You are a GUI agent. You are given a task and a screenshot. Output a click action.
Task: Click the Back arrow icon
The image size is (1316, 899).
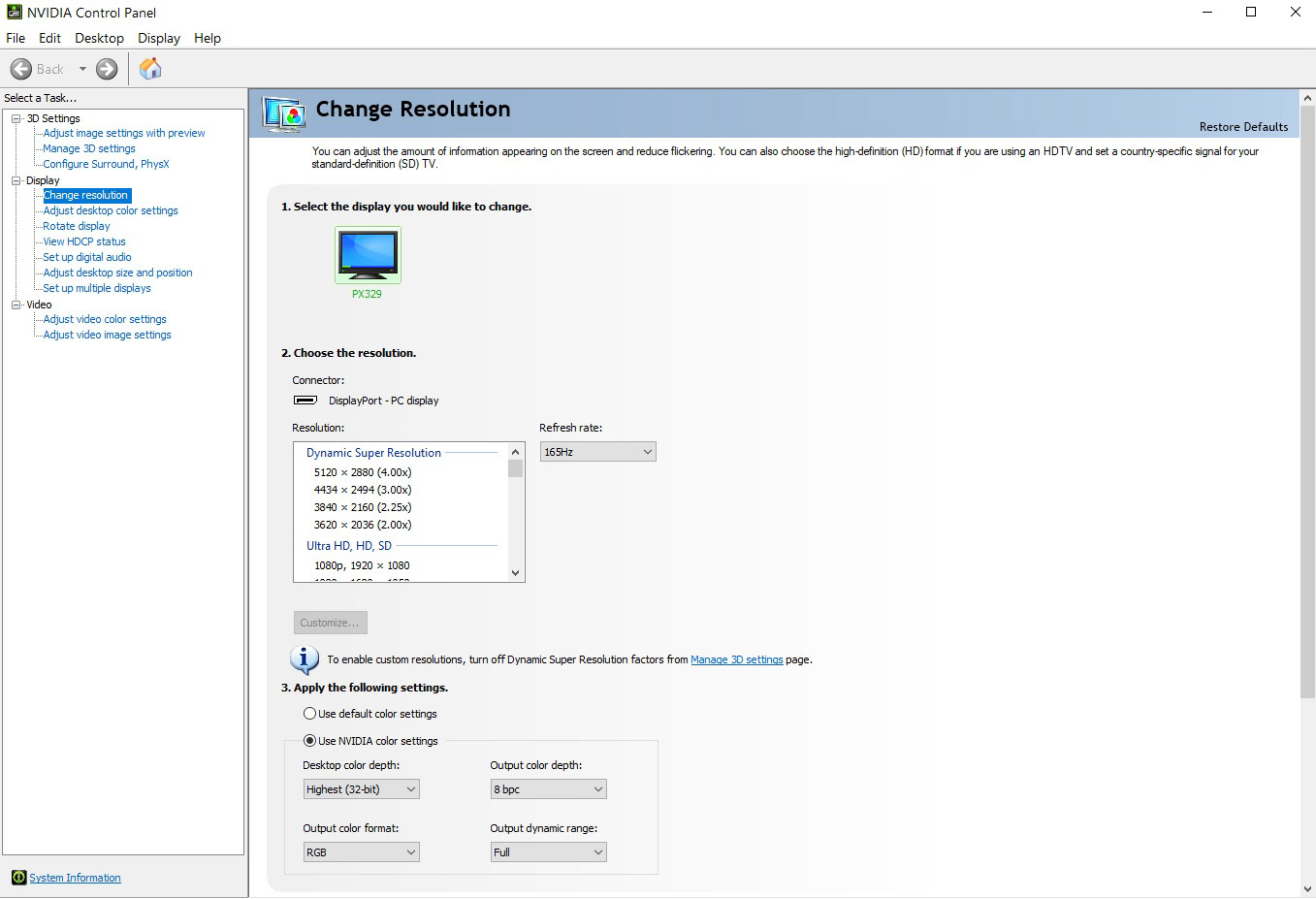point(21,69)
